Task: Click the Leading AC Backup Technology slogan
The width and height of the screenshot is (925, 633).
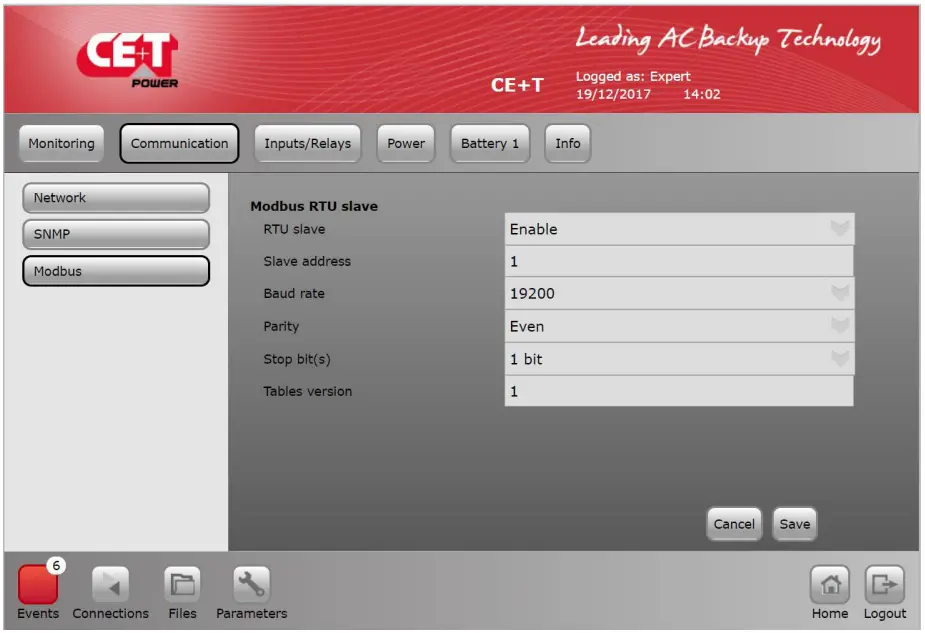Action: 728,40
